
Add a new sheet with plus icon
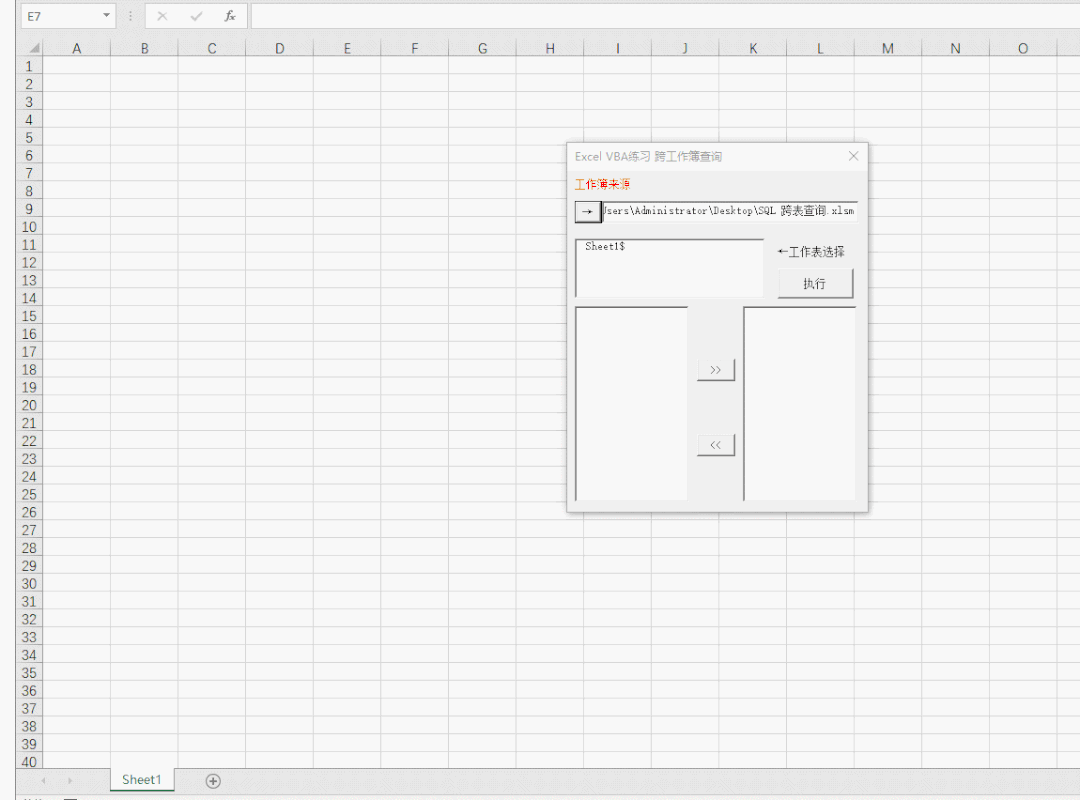click(x=213, y=781)
